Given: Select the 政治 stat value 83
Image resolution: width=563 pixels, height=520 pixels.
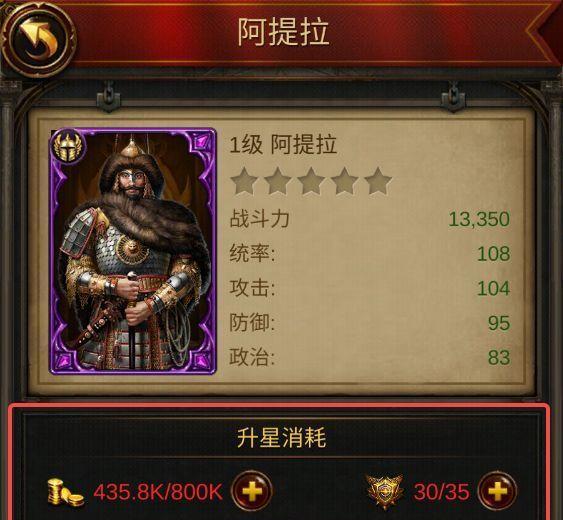Looking at the screenshot, I should pos(499,357).
